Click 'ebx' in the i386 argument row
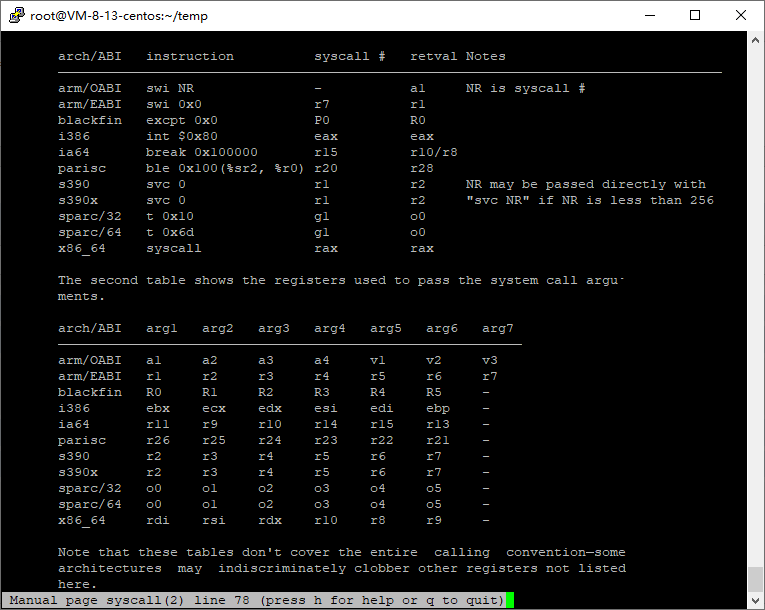765x610 pixels. (158, 408)
